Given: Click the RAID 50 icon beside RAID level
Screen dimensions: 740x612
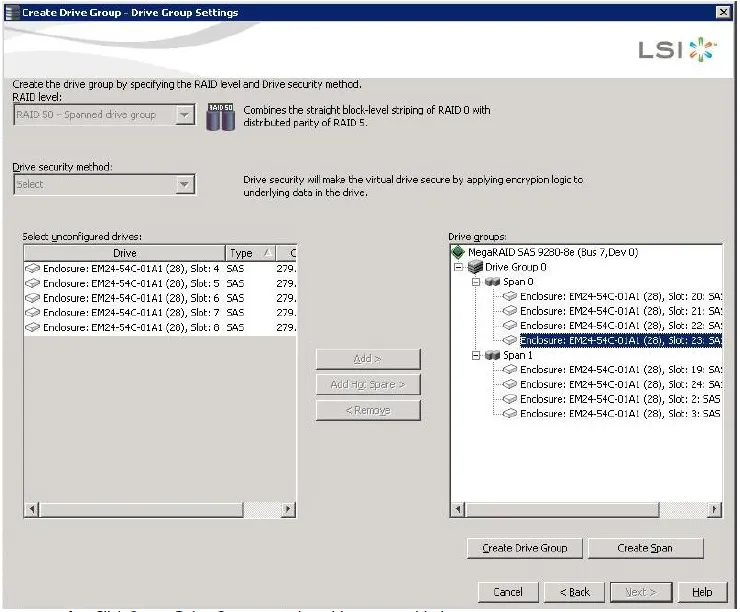Looking at the screenshot, I should 220,116.
